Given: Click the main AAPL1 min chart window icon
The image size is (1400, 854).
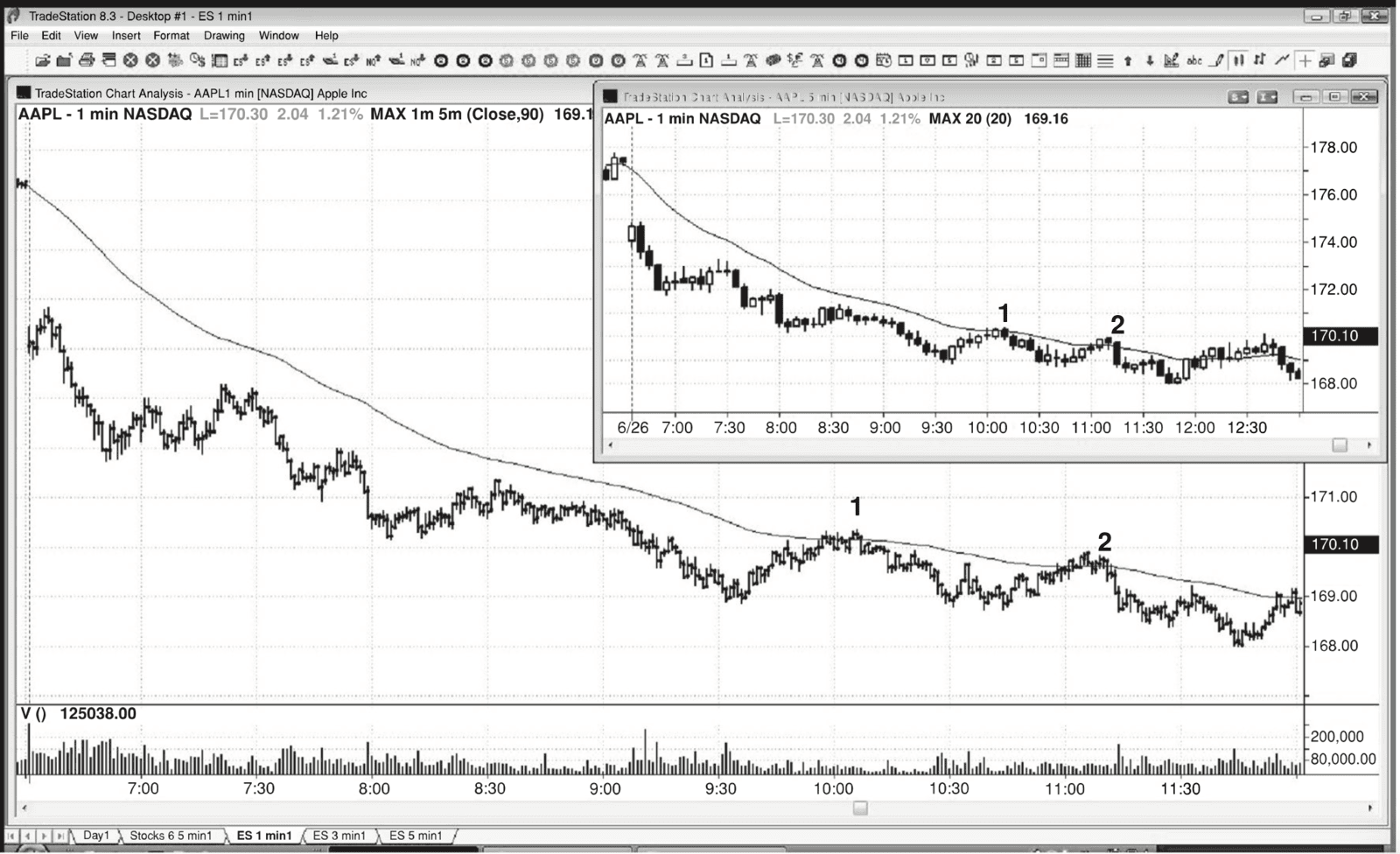Looking at the screenshot, I should pos(24,93).
